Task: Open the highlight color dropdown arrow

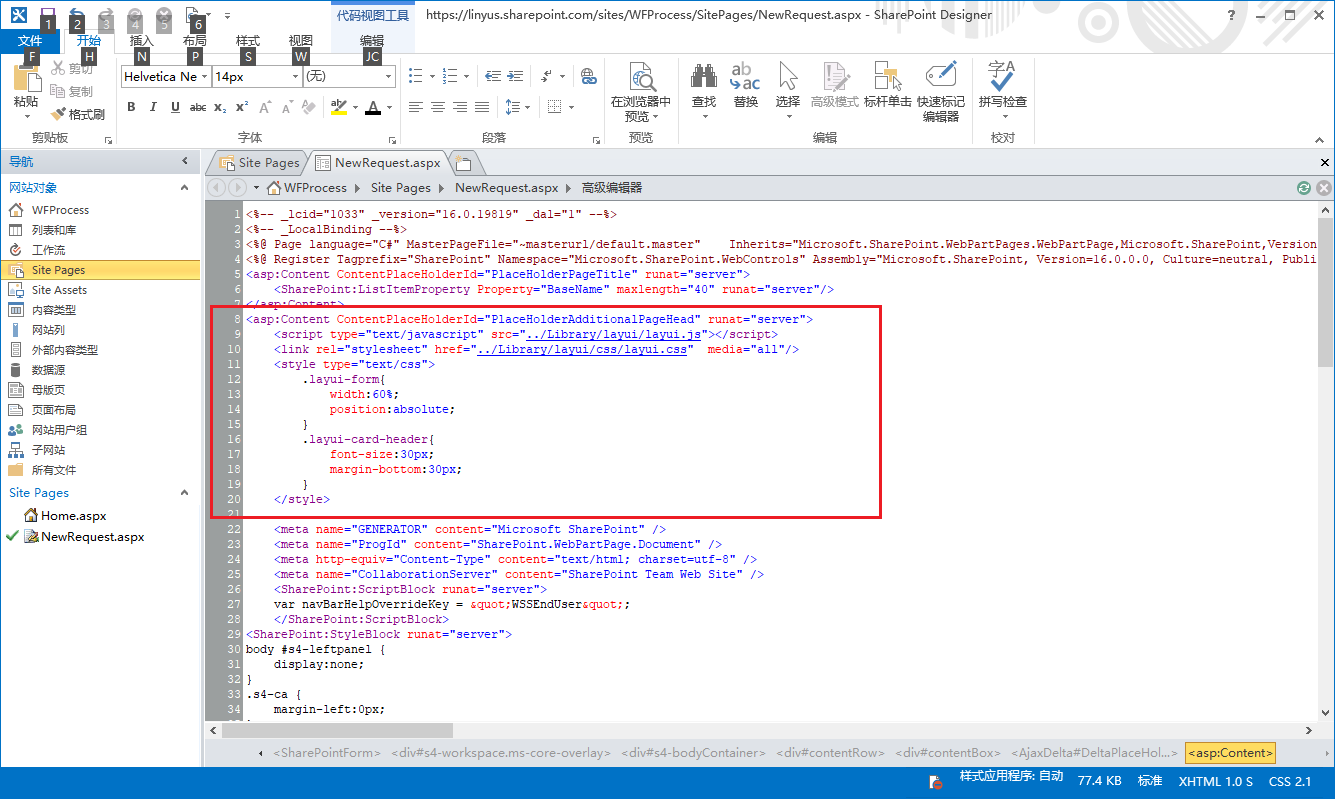Action: [355, 107]
